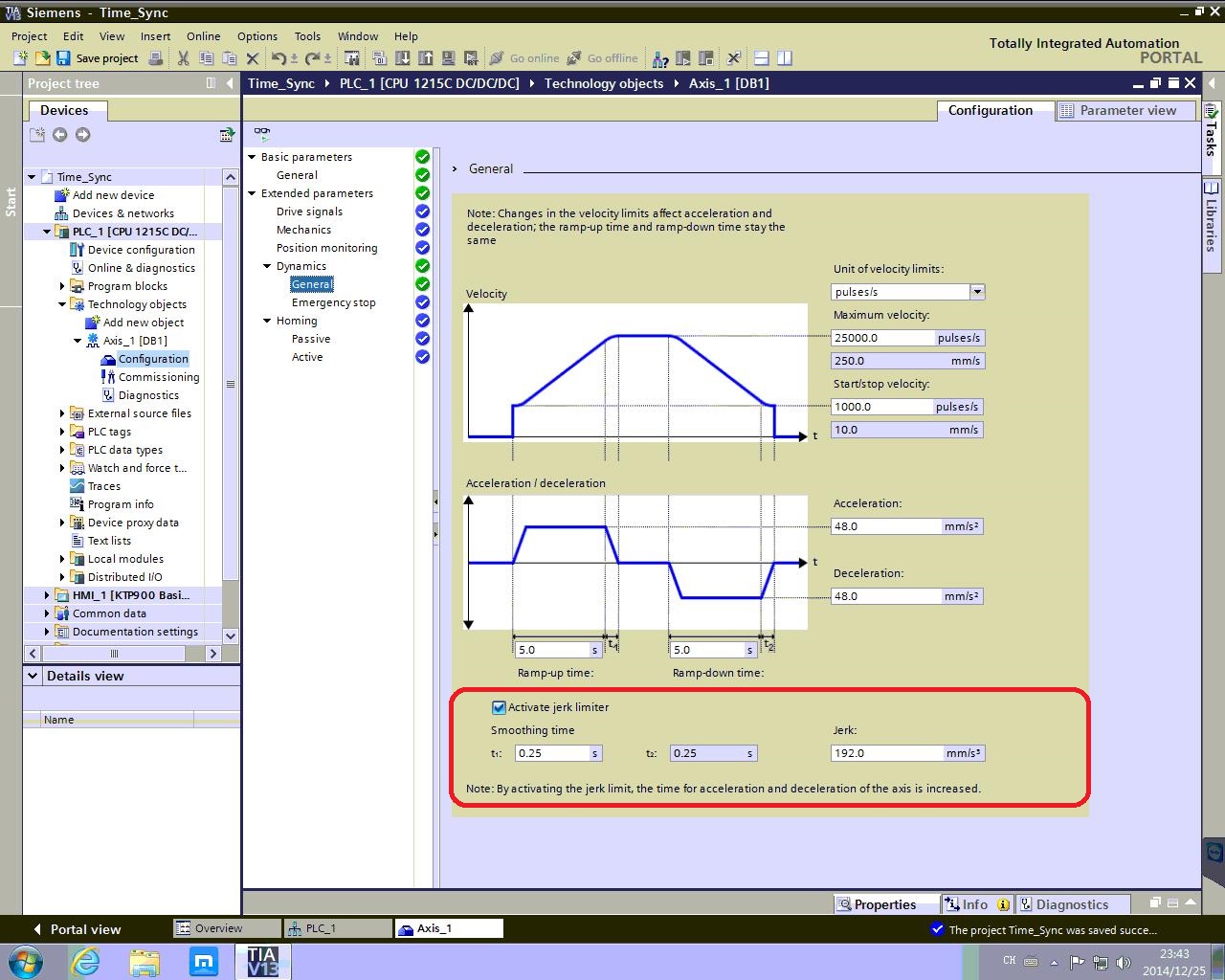Click split editor horizontally icon
This screenshot has height=980, width=1225.
762,58
